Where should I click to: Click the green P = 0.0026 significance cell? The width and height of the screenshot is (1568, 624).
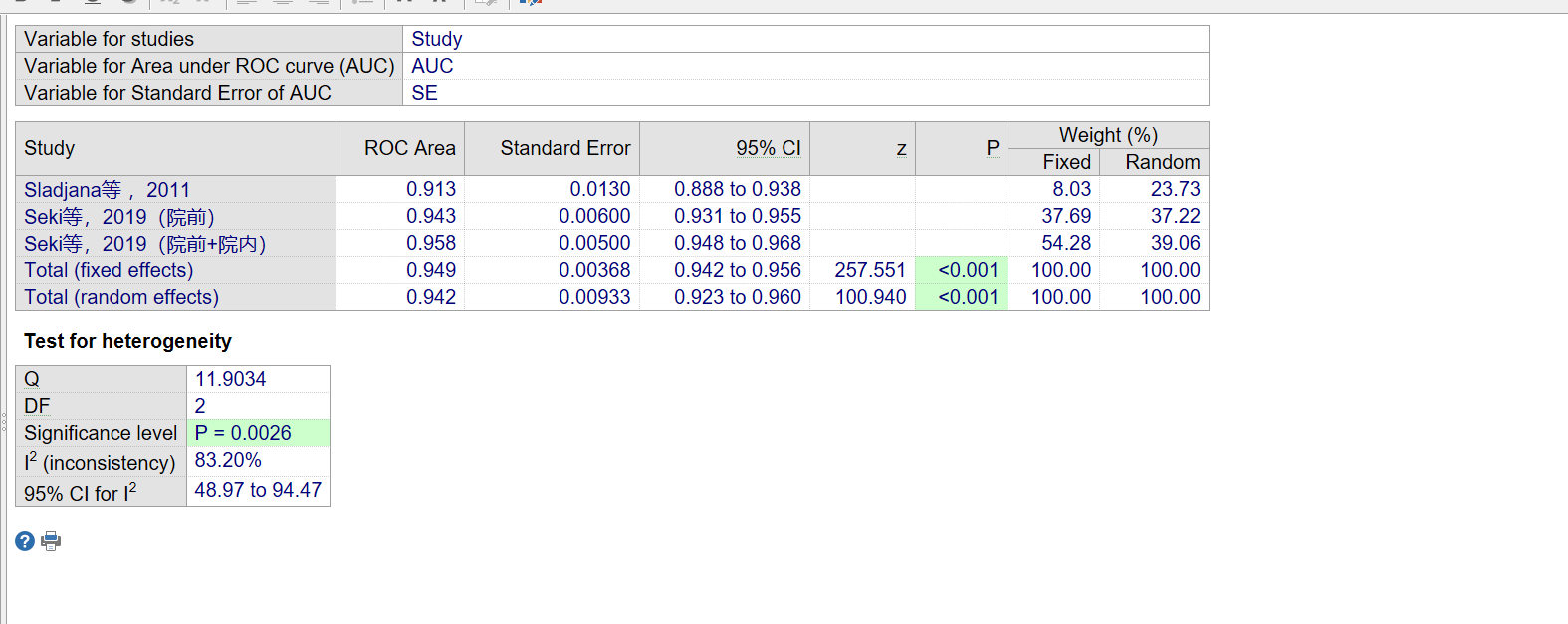tap(243, 433)
